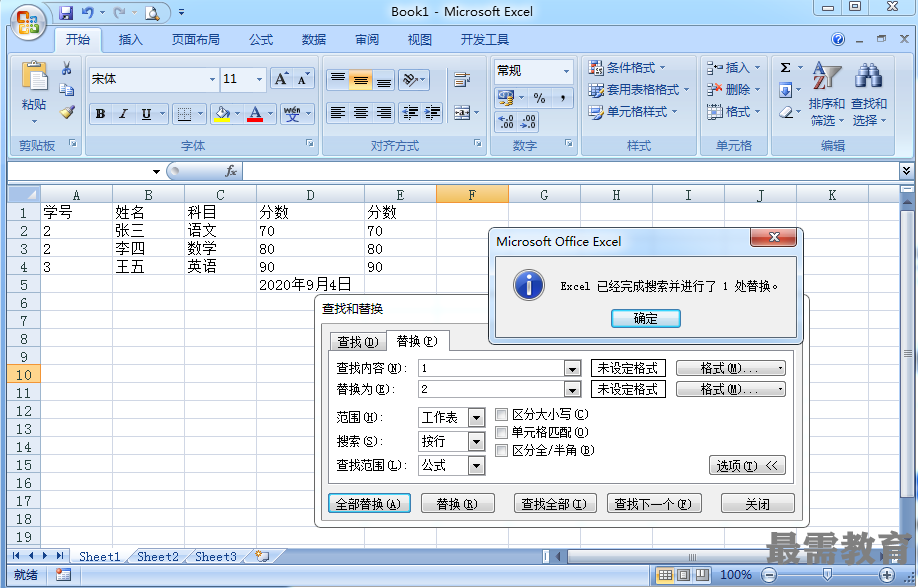Image resolution: width=918 pixels, height=588 pixels.
Task: Open the Look in (查找范围) dropdown showing 公式
Action: 477,466
